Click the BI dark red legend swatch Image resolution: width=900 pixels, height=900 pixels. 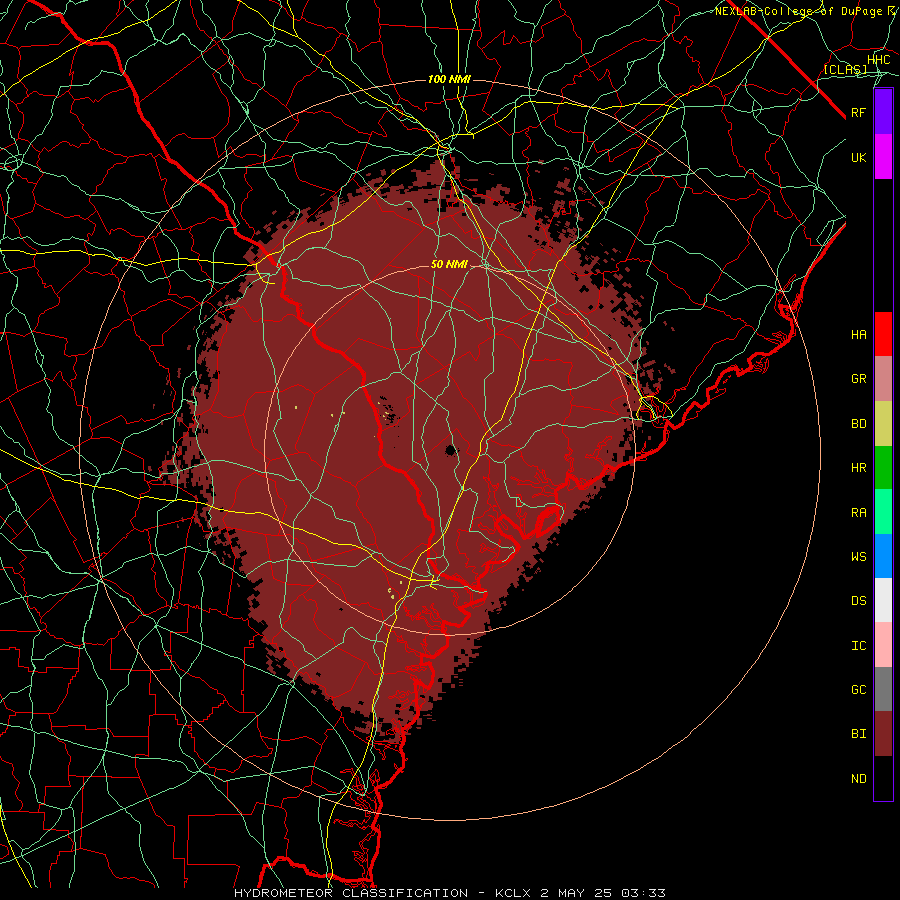pyautogui.click(x=883, y=734)
